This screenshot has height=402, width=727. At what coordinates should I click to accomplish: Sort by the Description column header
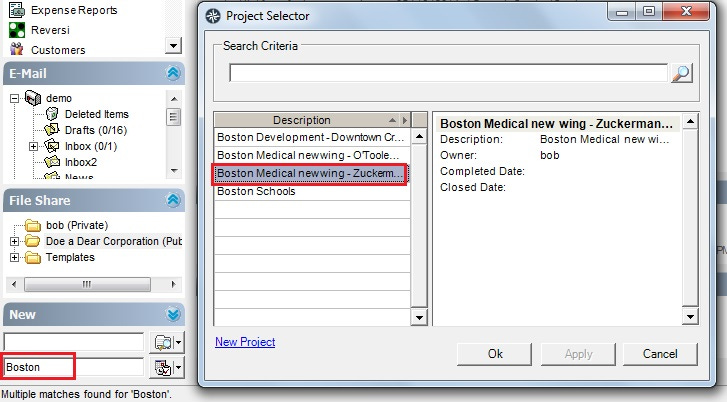point(302,120)
